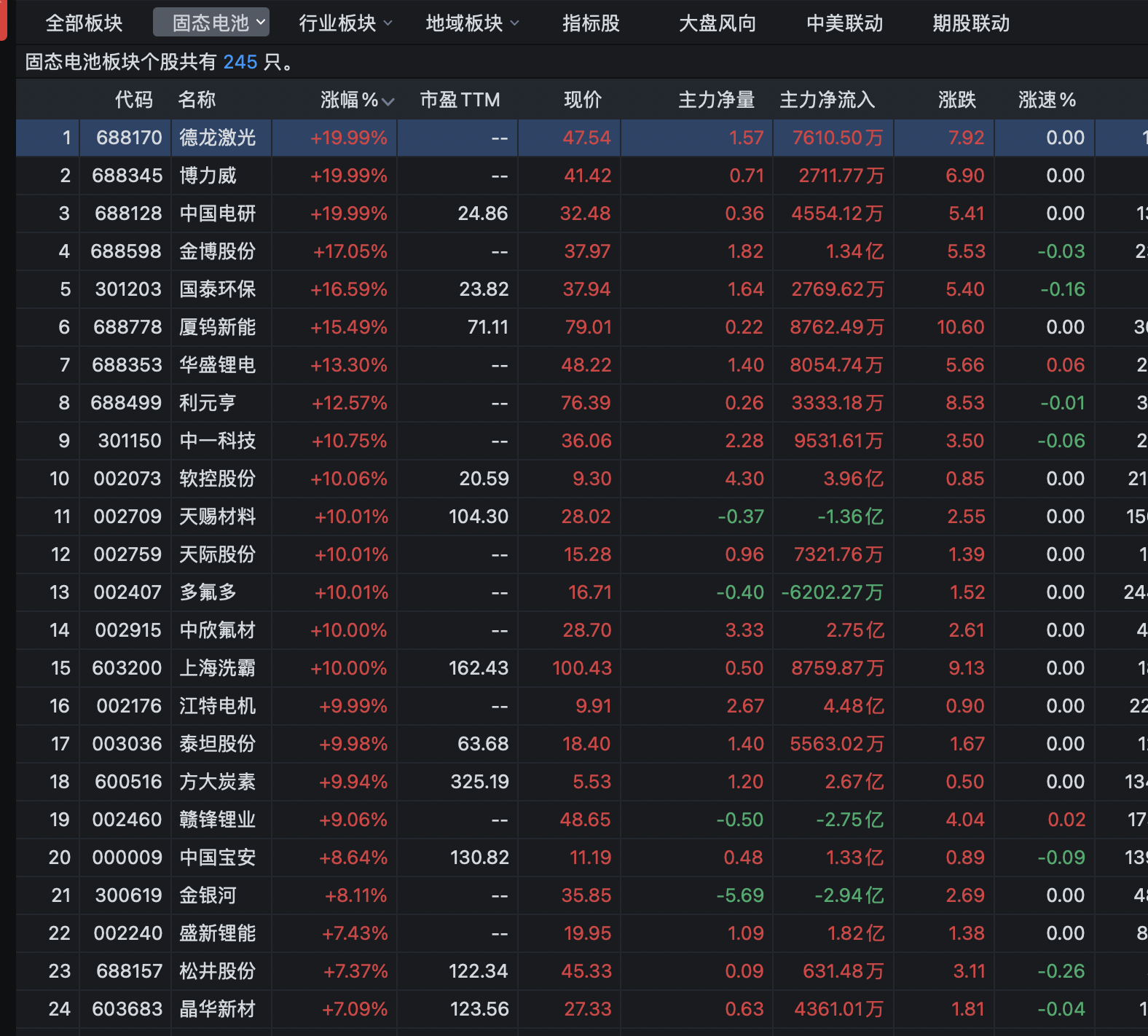Sort by 主力净流入 column header

coord(827,100)
